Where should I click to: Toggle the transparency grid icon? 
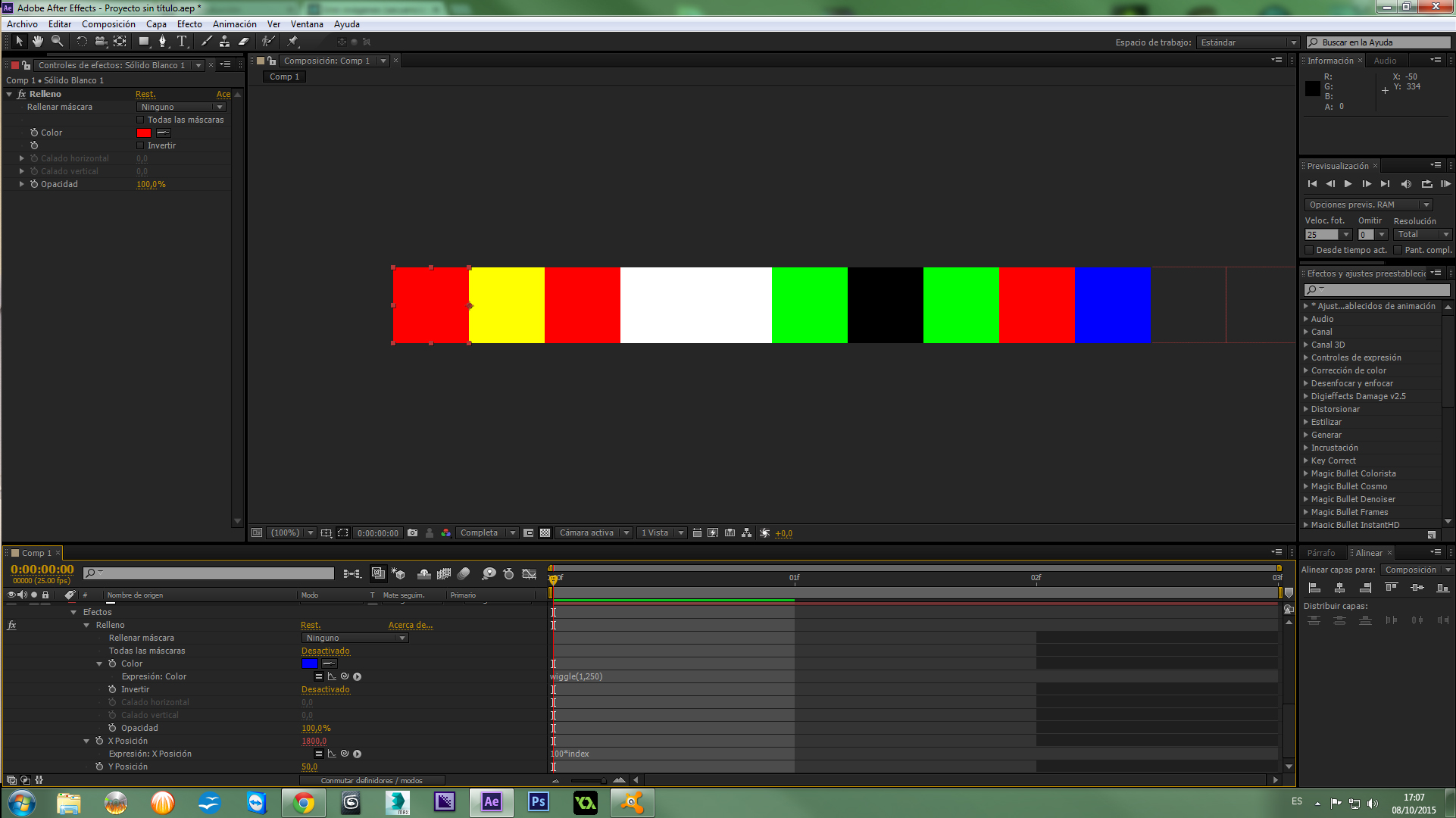(545, 532)
